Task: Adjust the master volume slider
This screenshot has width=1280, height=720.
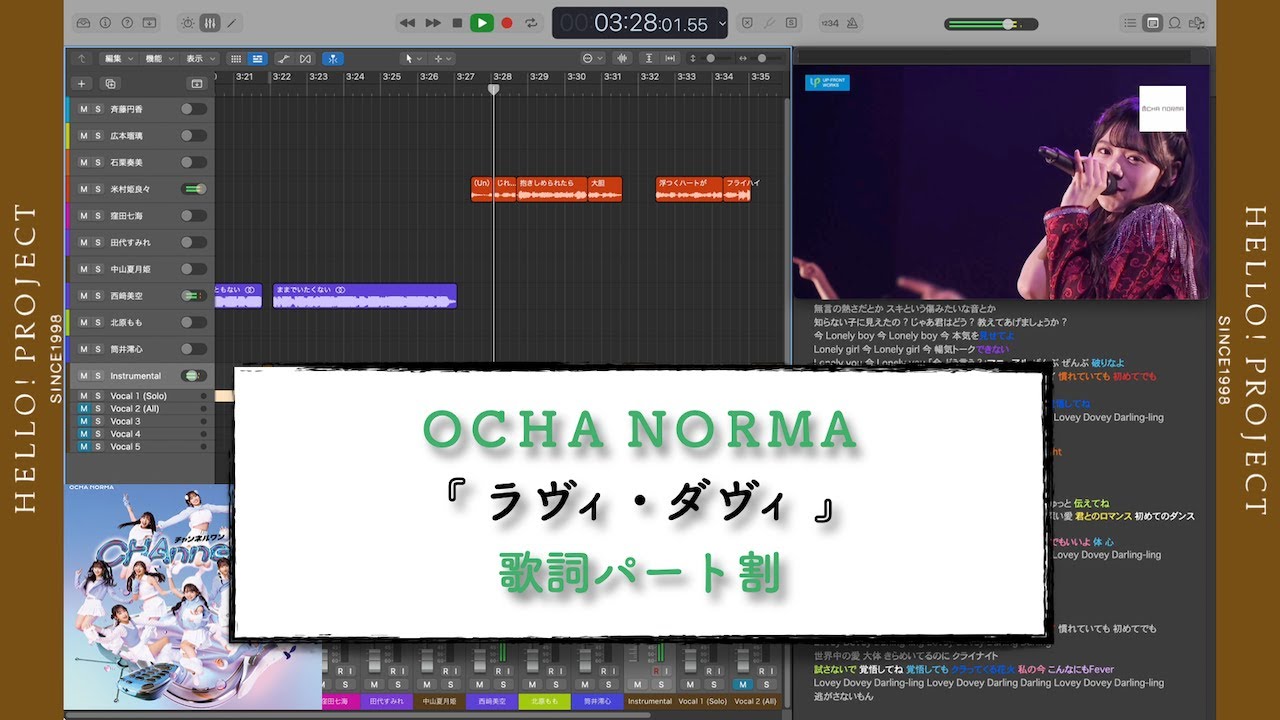Action: [1007, 24]
